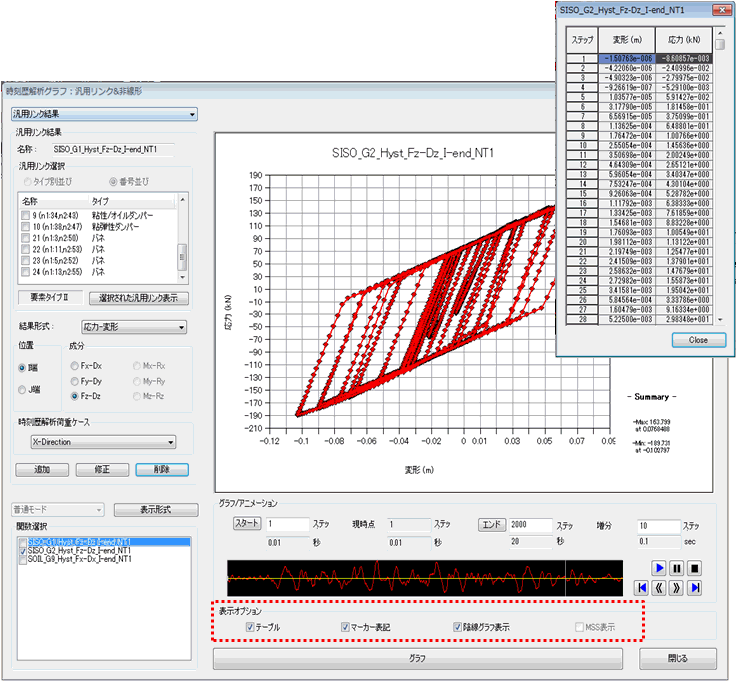737x682 pixels.
Task: Click the ステップ column header in table
Action: click(582, 40)
